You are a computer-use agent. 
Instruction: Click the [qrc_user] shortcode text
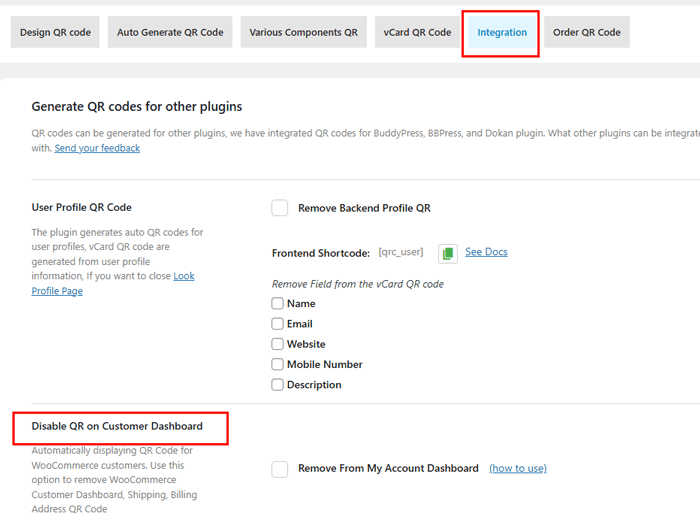403,253
